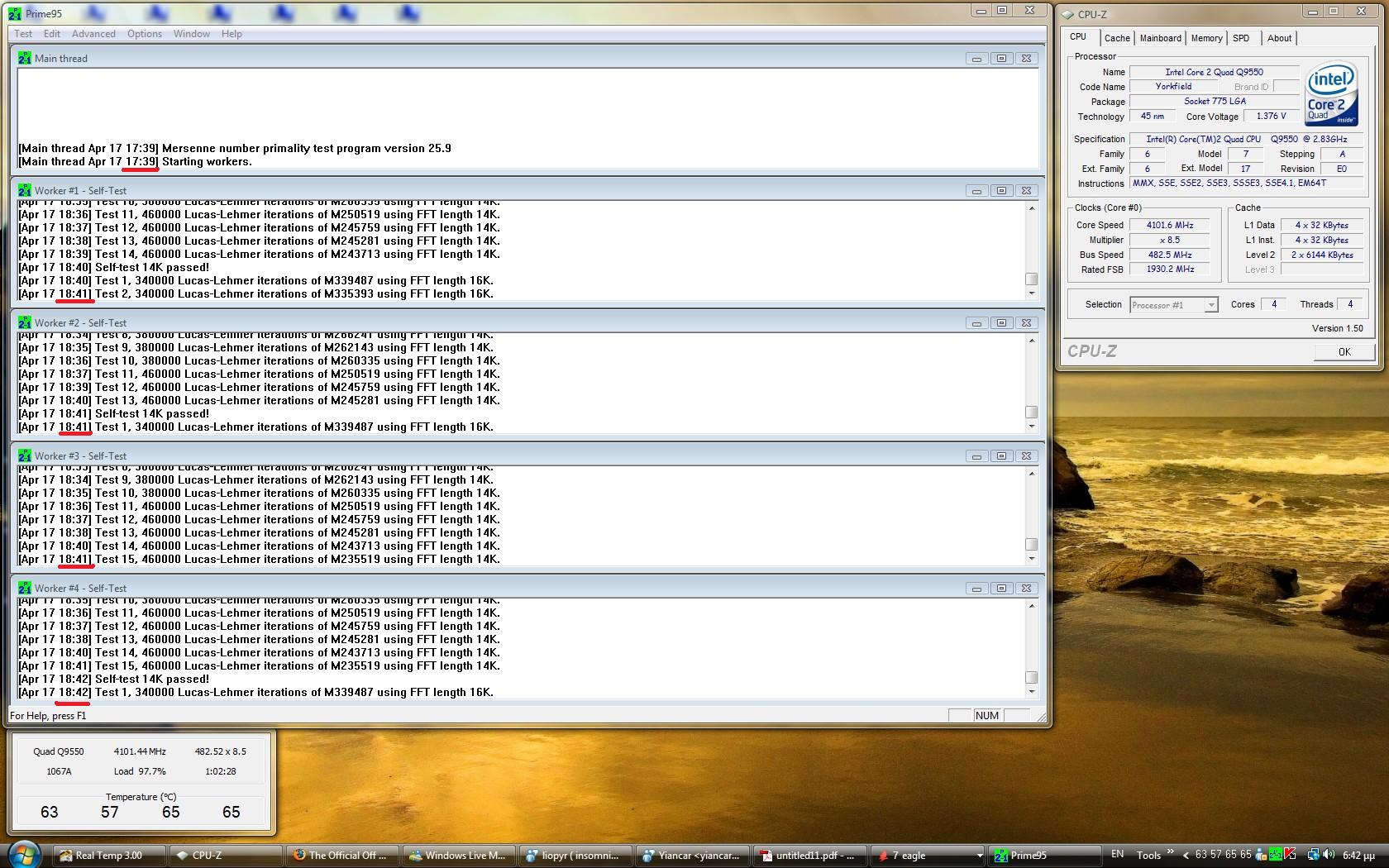1389x868 pixels.
Task: Click the green Prime95 tray icon
Action: tap(1277, 855)
